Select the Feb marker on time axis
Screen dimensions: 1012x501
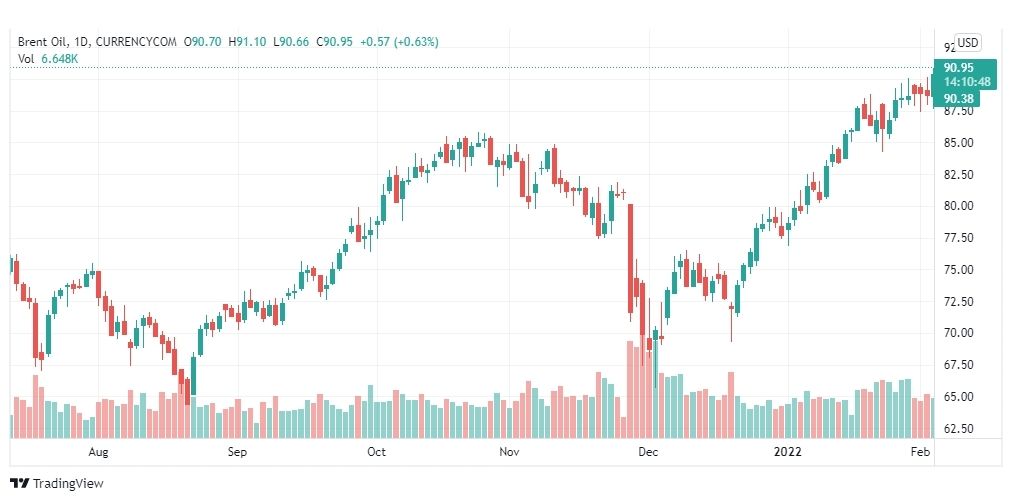(x=921, y=451)
